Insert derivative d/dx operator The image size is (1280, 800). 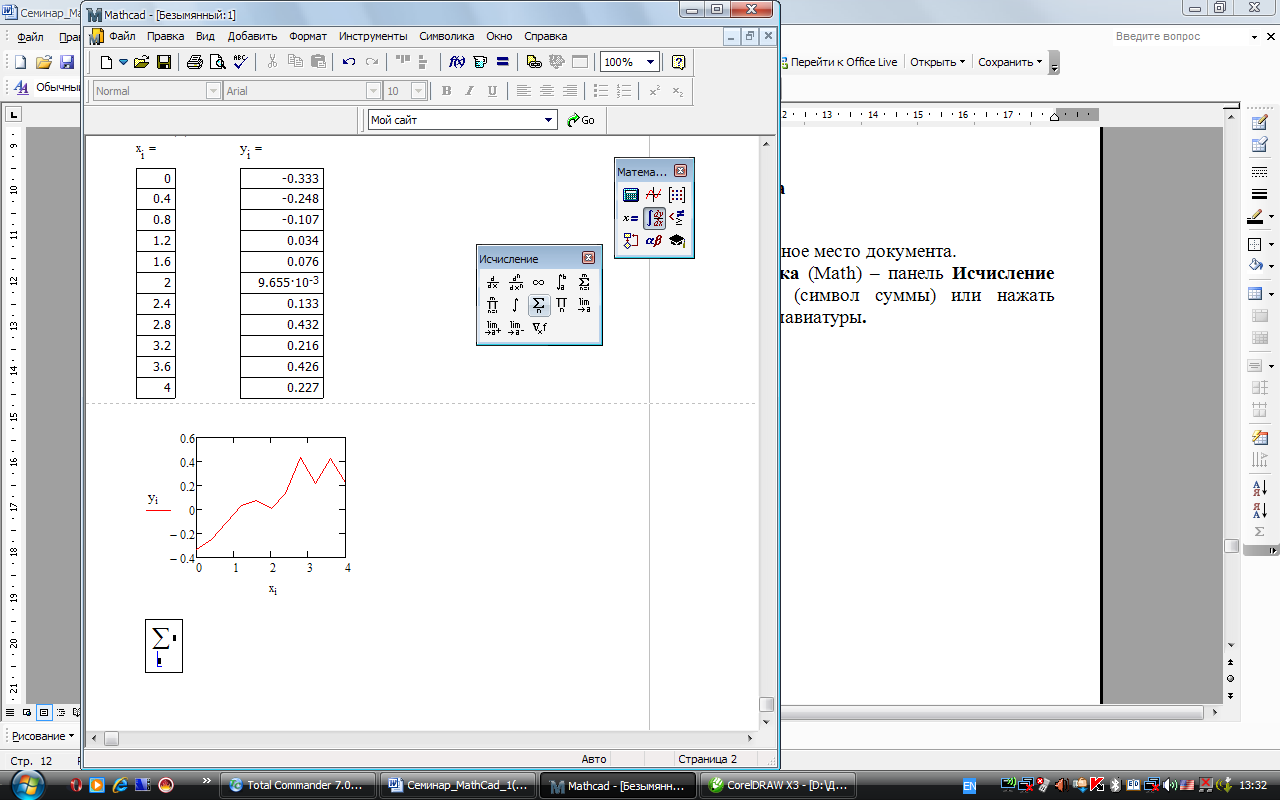tap(493, 283)
